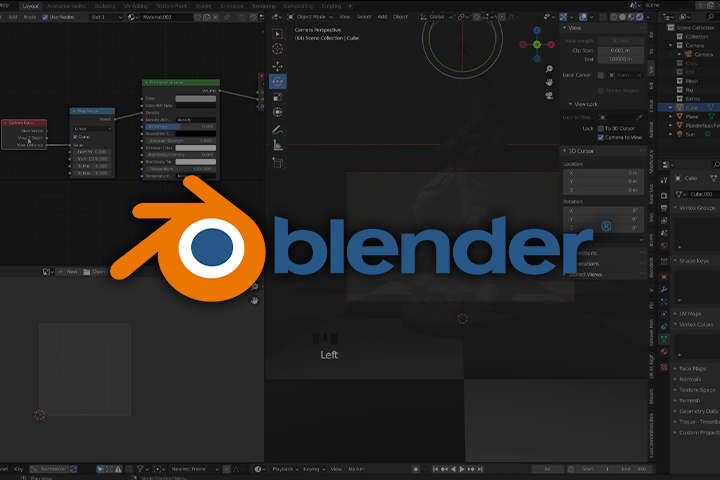The image size is (720, 480).
Task: Select the active Rotate tool
Action: coord(277,81)
